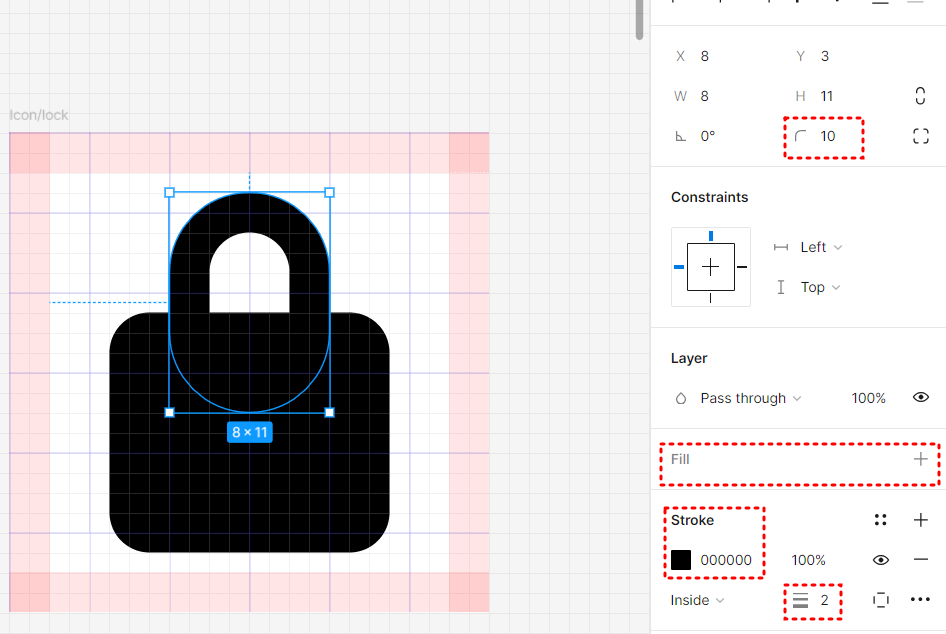Click the rotation angle icon

point(680,136)
